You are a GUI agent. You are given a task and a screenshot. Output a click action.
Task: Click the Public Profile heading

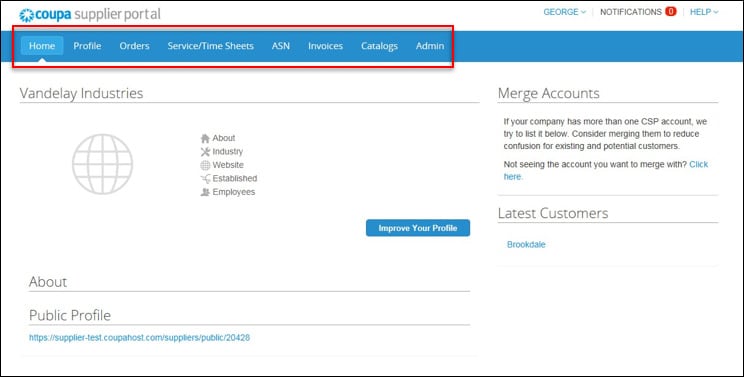(x=70, y=315)
